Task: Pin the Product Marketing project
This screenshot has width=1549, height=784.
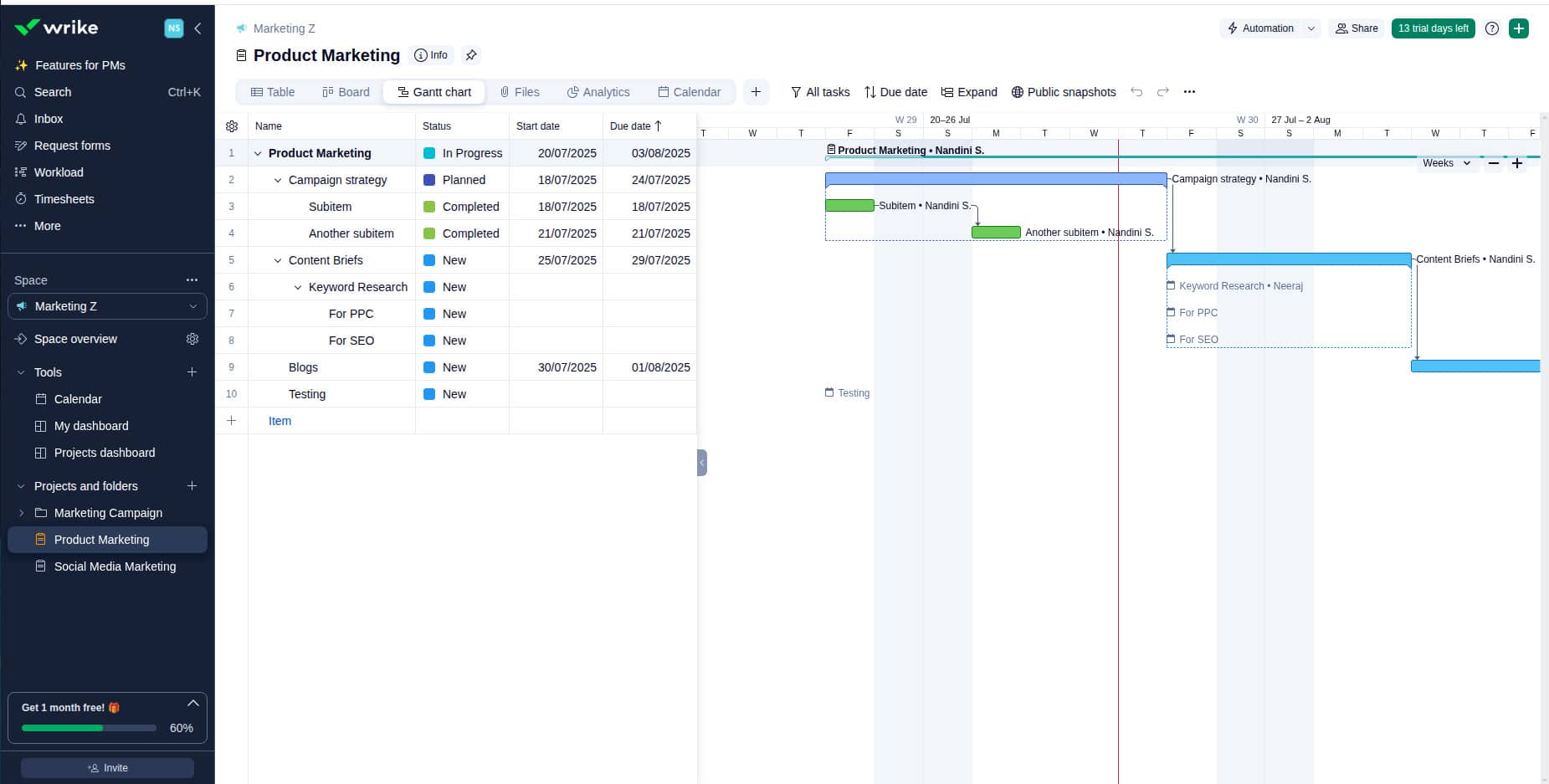Action: point(471,55)
